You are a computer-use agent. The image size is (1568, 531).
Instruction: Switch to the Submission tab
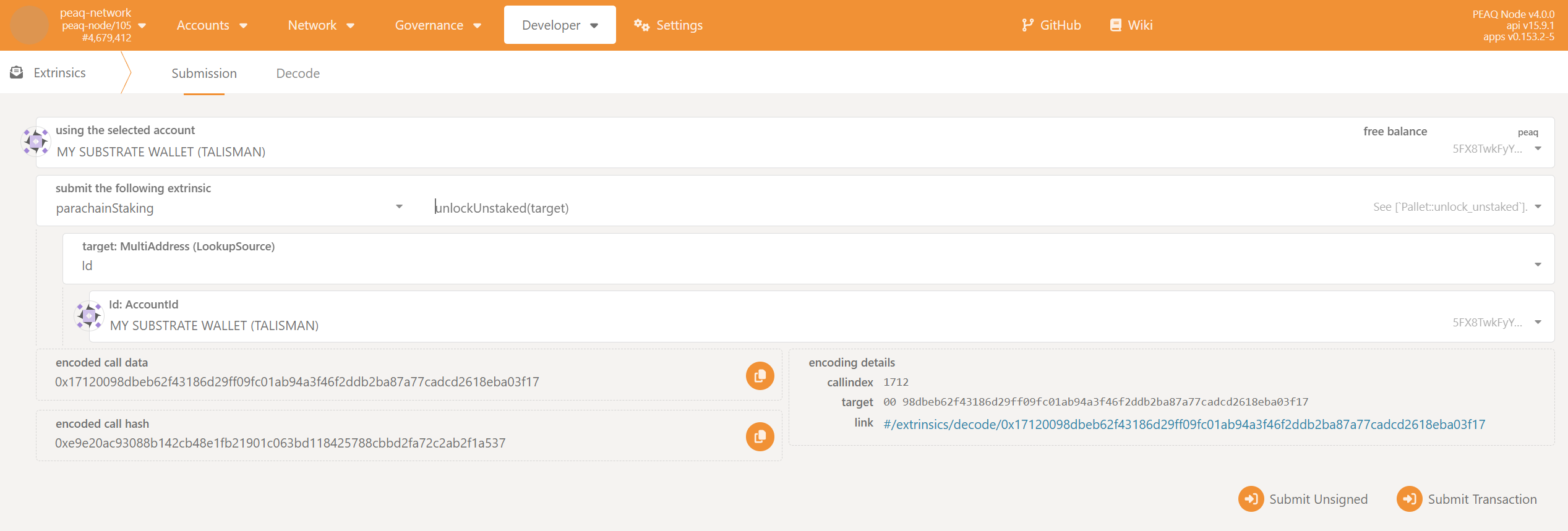pyautogui.click(x=204, y=74)
